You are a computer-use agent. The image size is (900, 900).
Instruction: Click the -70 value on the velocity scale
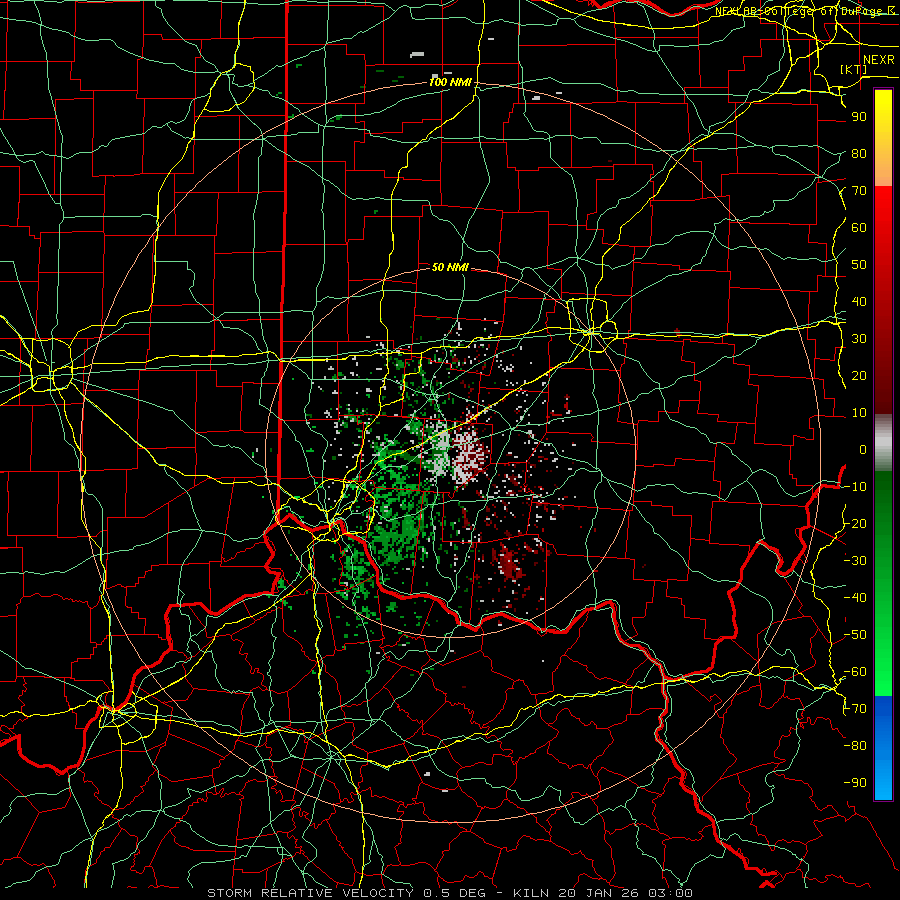point(855,709)
